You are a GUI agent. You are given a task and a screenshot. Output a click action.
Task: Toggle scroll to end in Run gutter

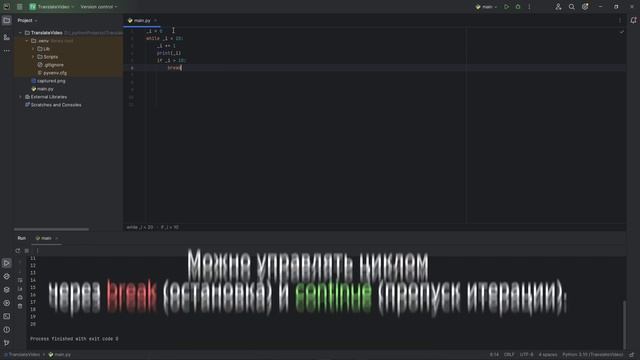[20, 289]
